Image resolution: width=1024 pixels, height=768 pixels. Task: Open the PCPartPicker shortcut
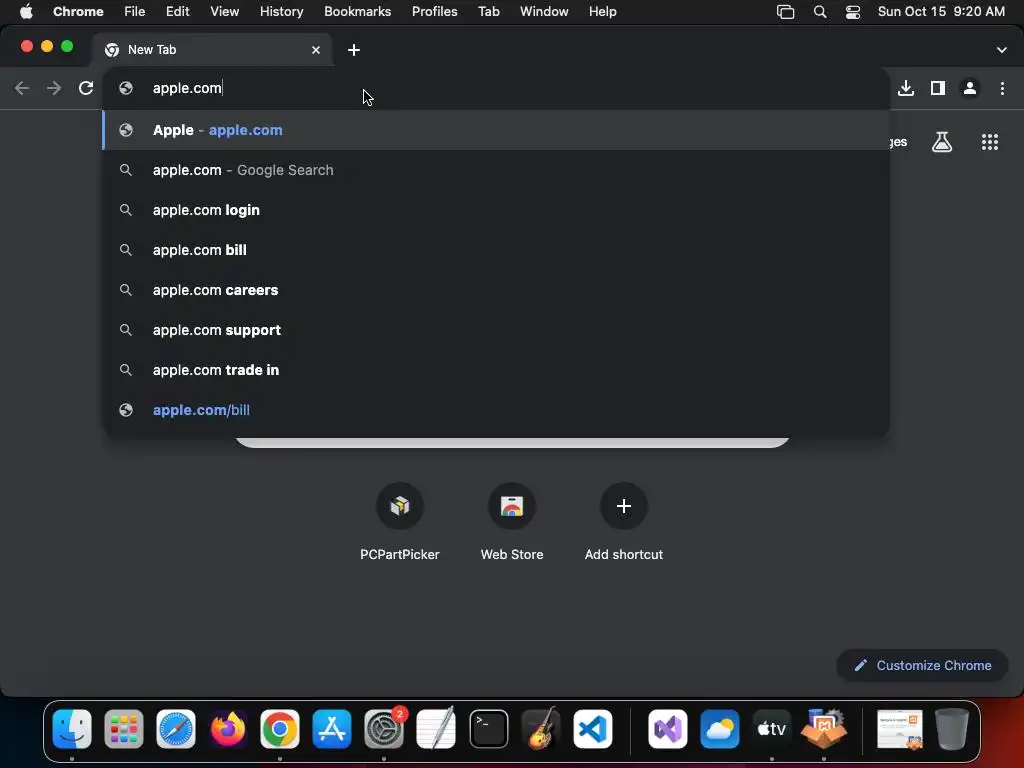point(400,522)
